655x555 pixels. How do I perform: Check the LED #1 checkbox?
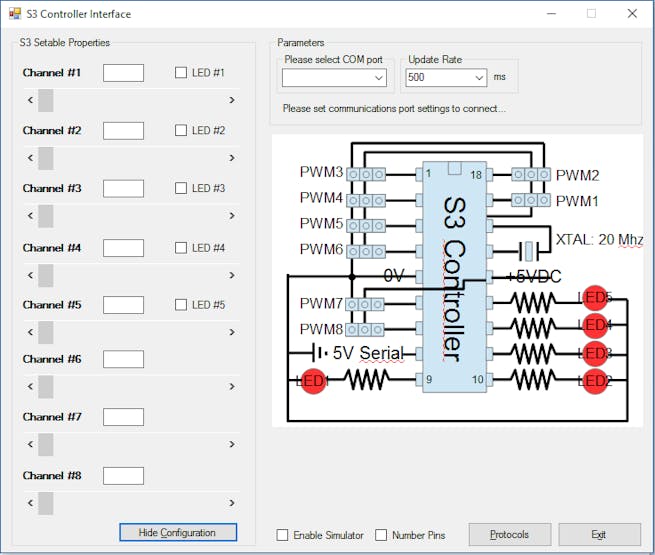pyautogui.click(x=181, y=73)
